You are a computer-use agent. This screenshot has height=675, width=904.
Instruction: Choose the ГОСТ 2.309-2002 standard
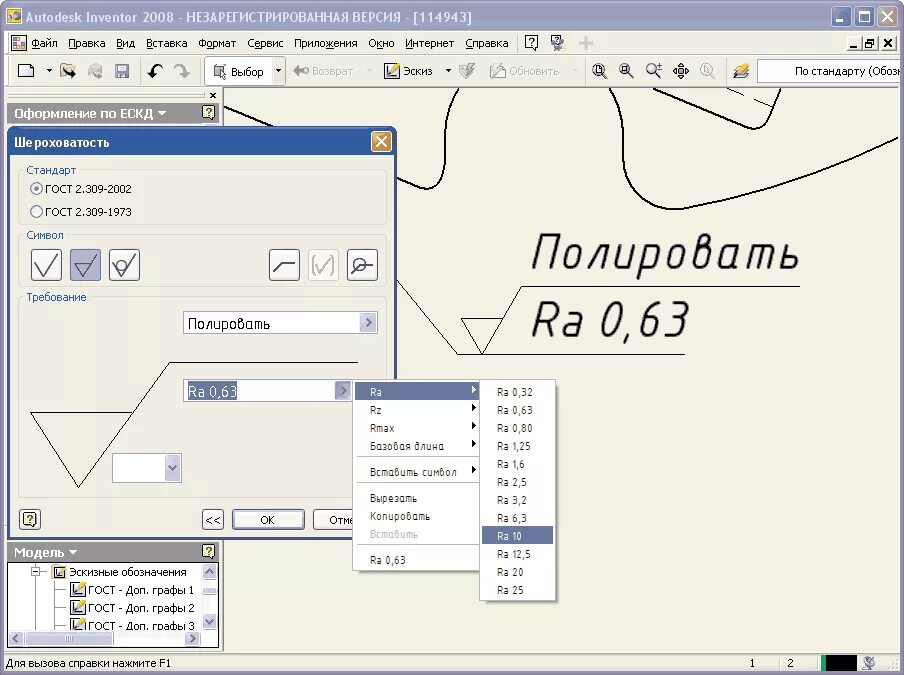click(81, 188)
